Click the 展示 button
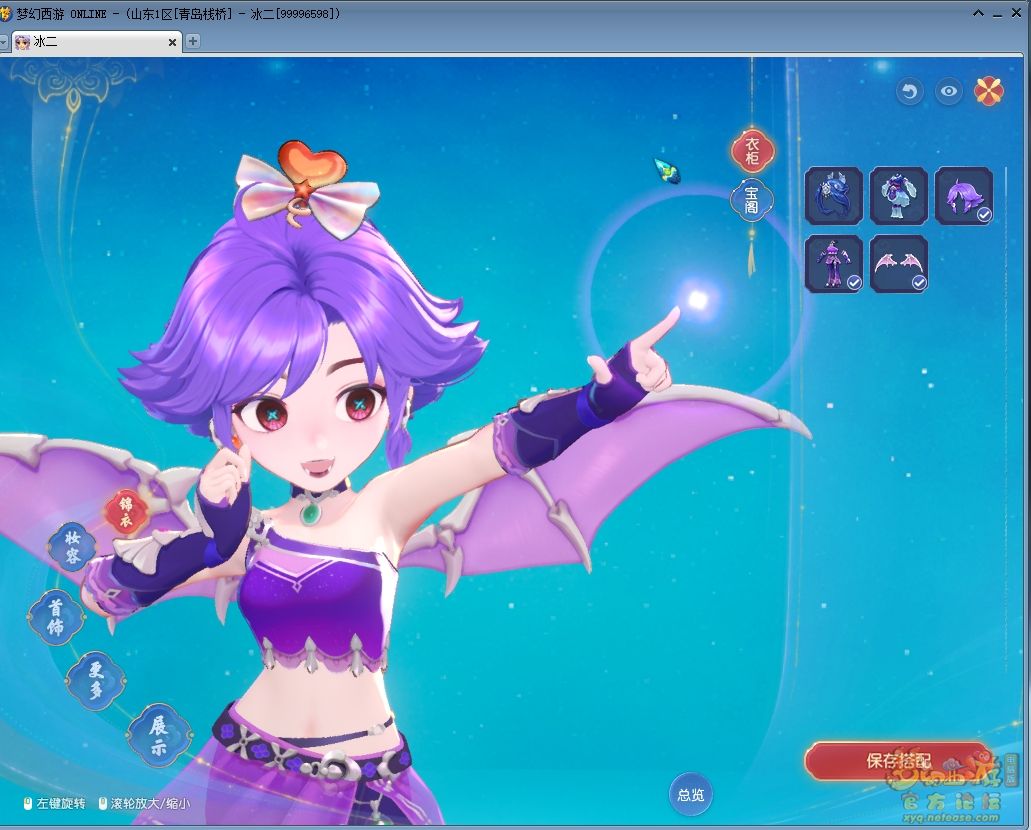 pyautogui.click(x=158, y=736)
